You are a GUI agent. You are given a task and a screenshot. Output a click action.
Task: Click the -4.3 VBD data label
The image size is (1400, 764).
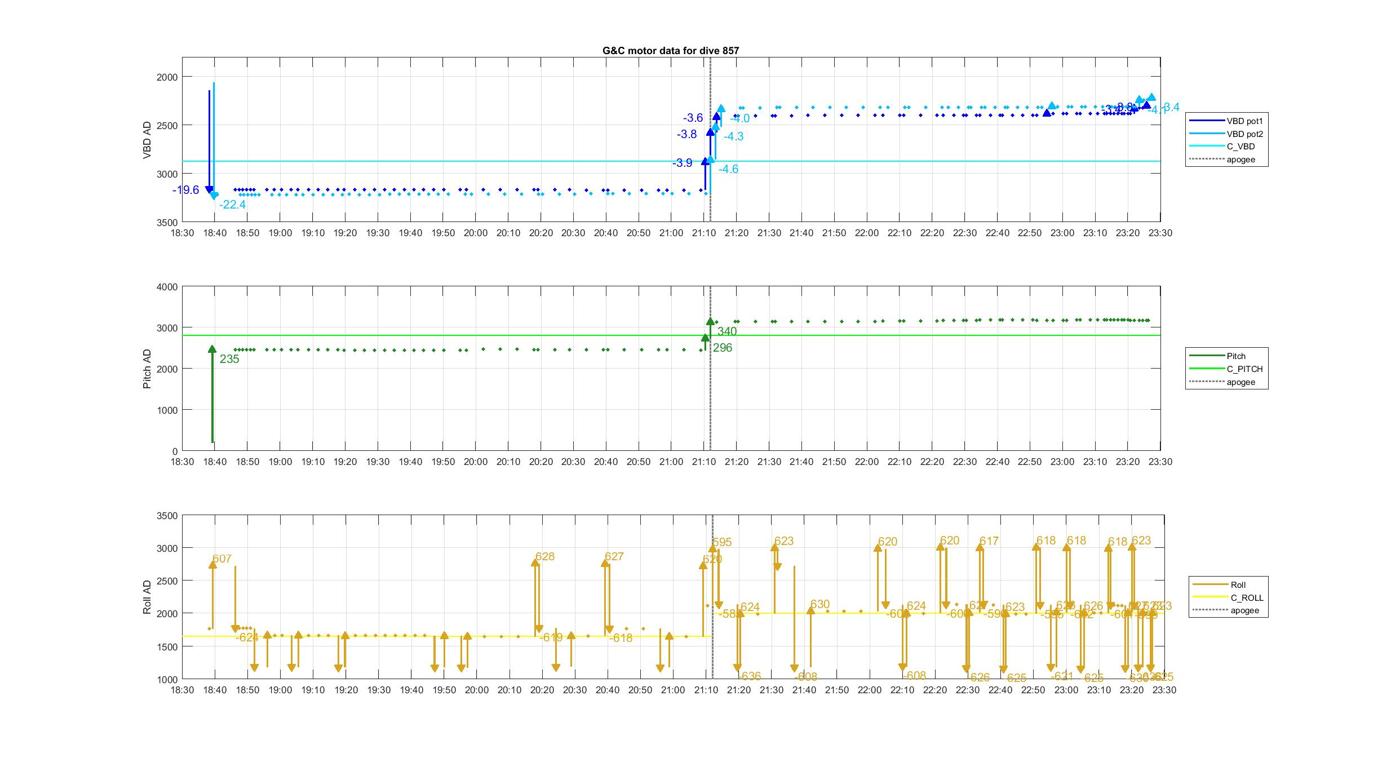tap(733, 137)
